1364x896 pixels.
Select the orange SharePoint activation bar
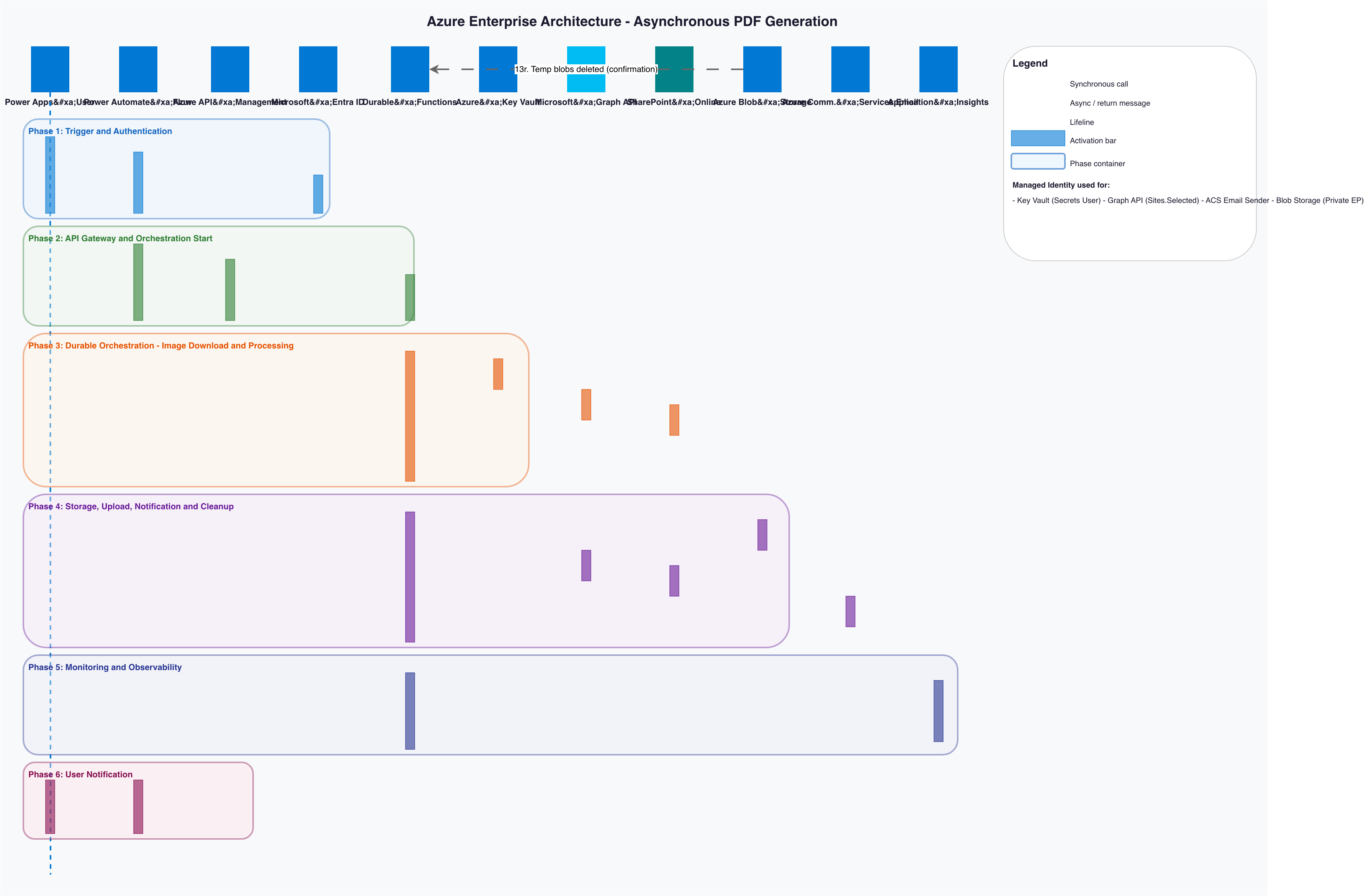[674, 420]
